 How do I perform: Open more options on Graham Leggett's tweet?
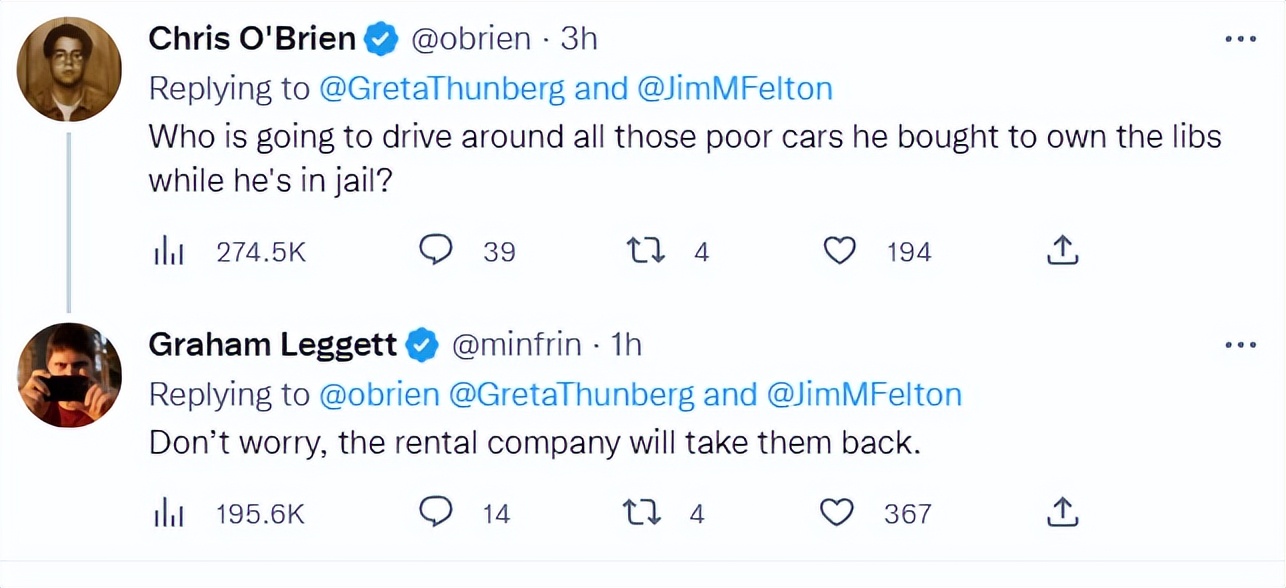point(1240,345)
